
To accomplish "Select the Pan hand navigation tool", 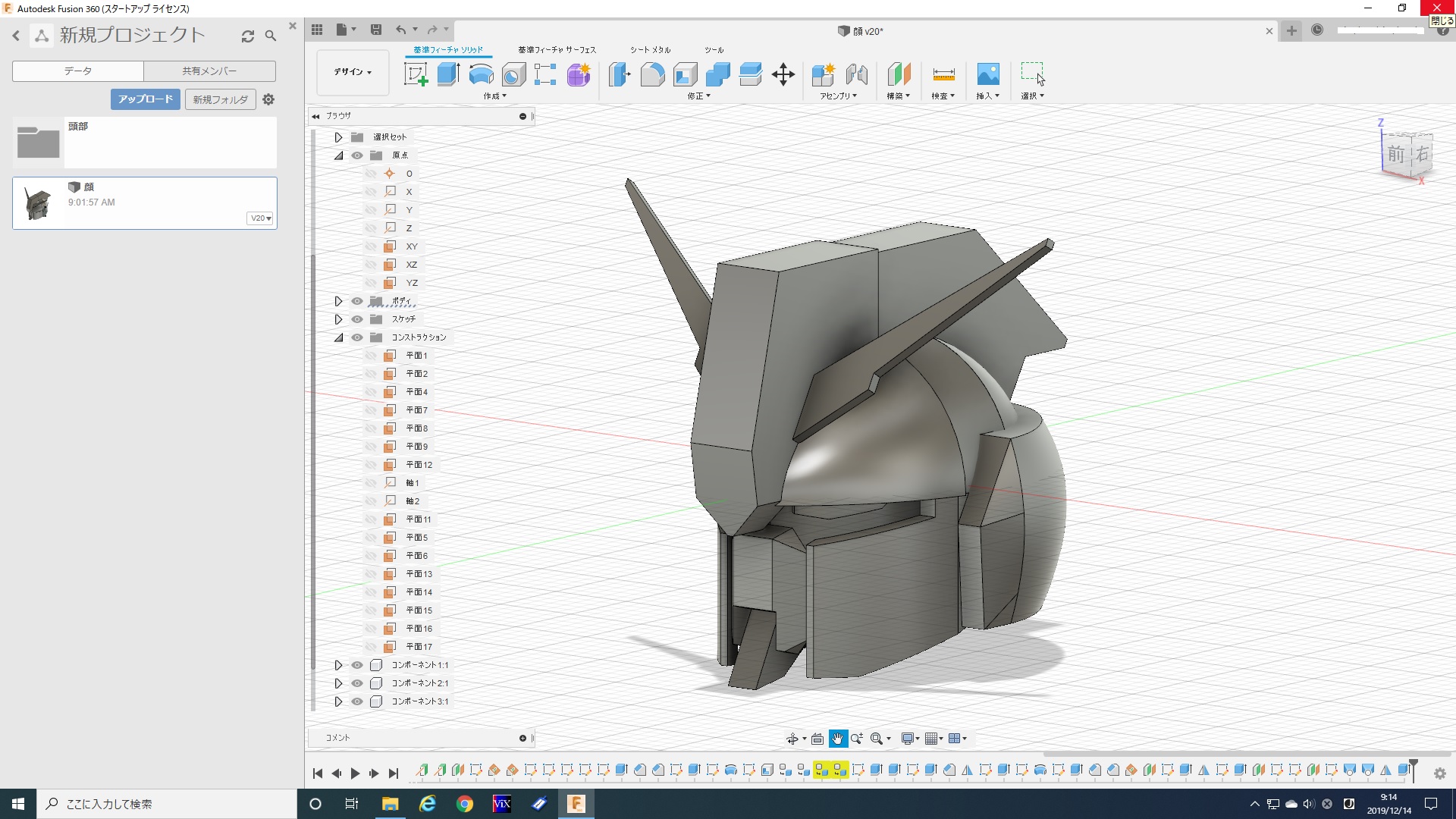I will tap(838, 739).
